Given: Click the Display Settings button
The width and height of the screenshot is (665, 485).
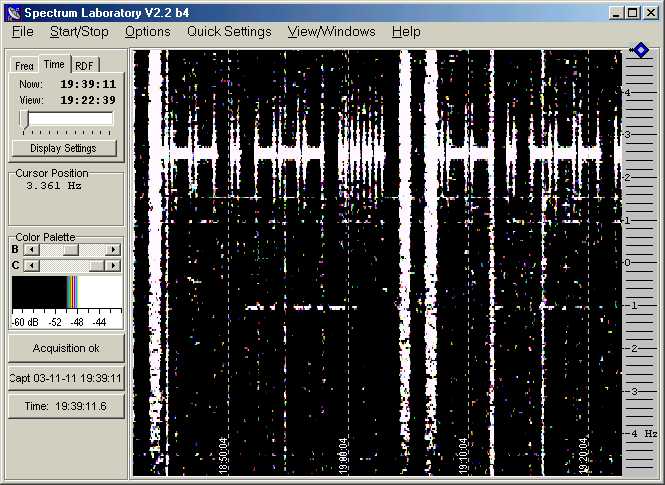Looking at the screenshot, I should tap(64, 148).
